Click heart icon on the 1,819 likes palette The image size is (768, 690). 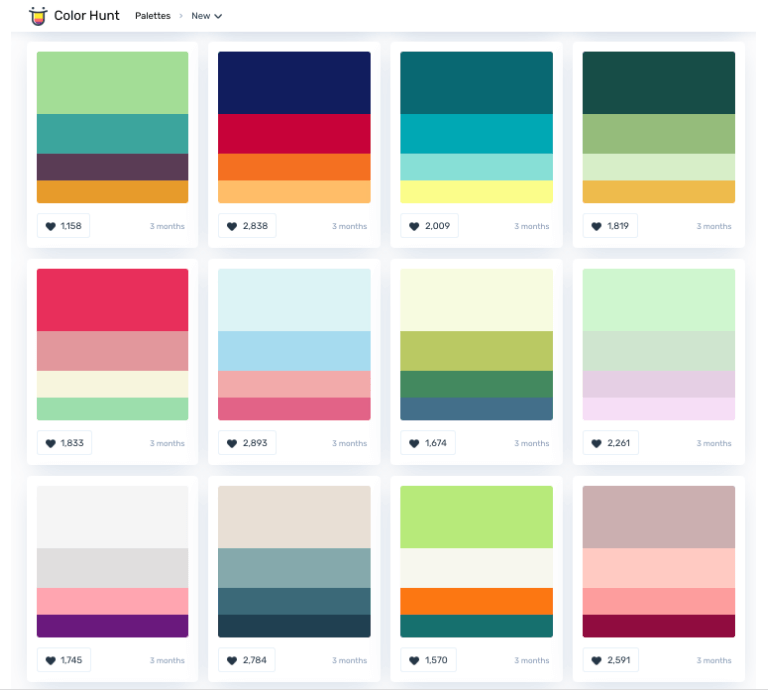click(x=597, y=226)
